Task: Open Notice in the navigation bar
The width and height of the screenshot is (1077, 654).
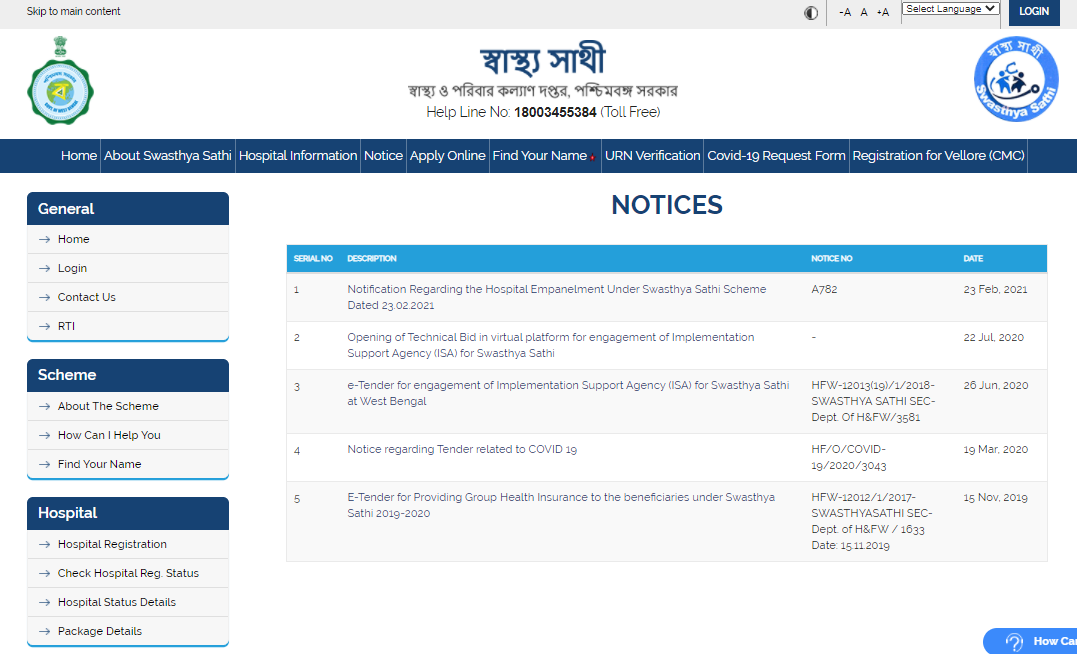Action: 383,156
